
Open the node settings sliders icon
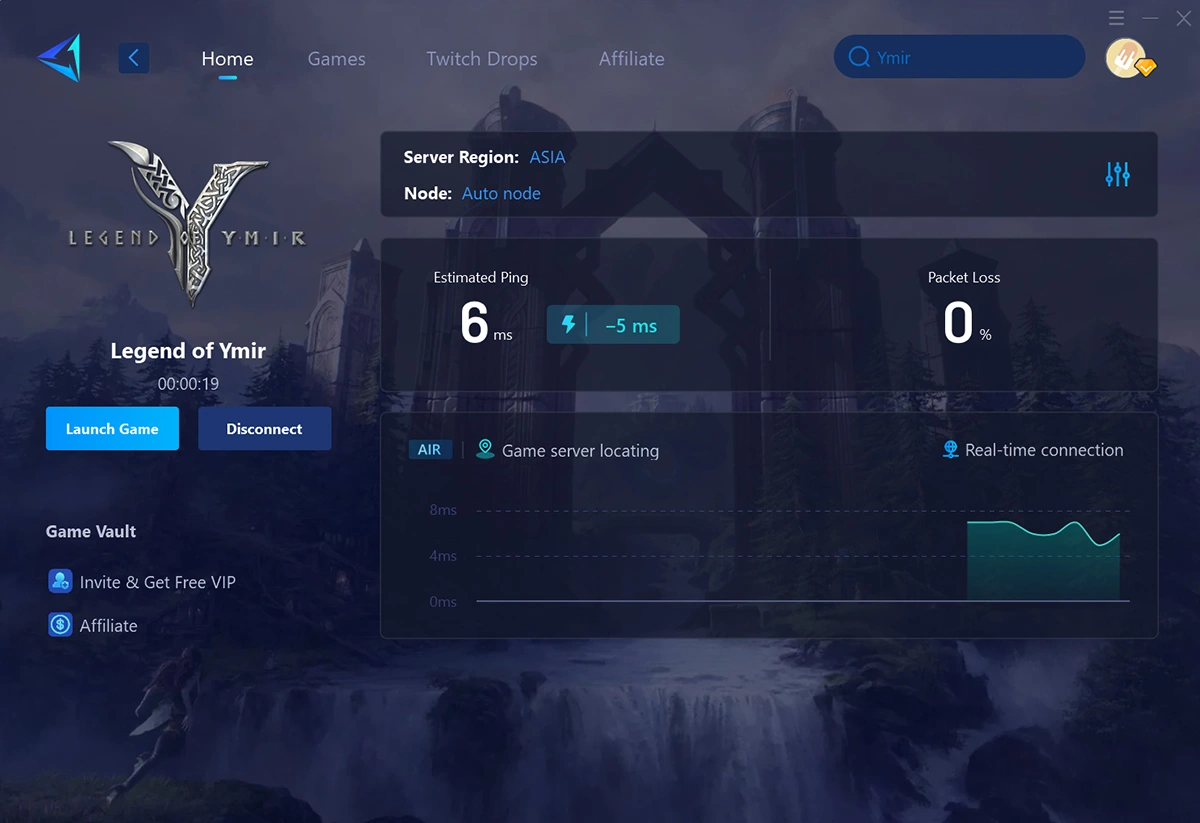[1117, 174]
